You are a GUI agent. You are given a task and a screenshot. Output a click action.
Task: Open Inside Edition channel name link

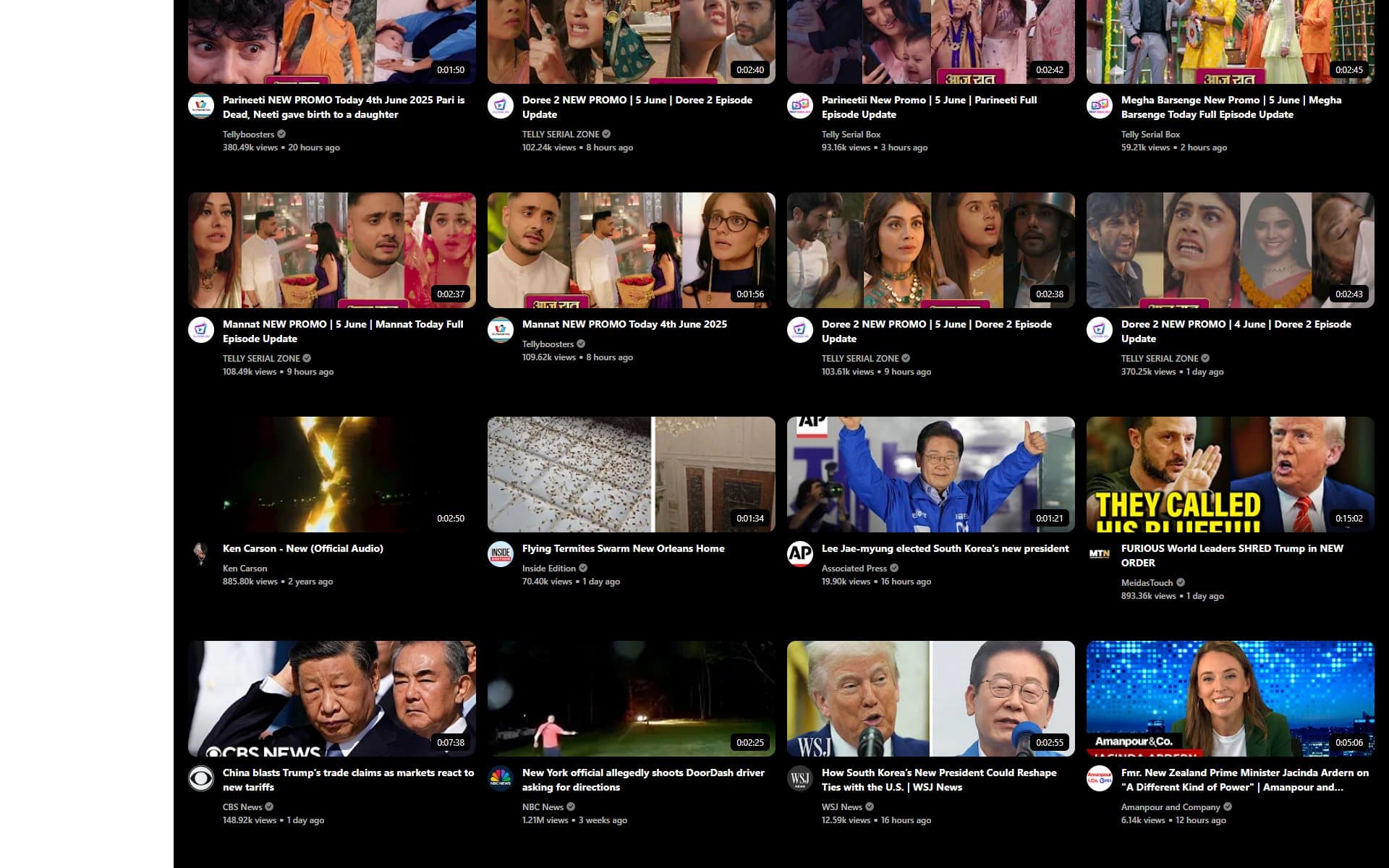(549, 568)
